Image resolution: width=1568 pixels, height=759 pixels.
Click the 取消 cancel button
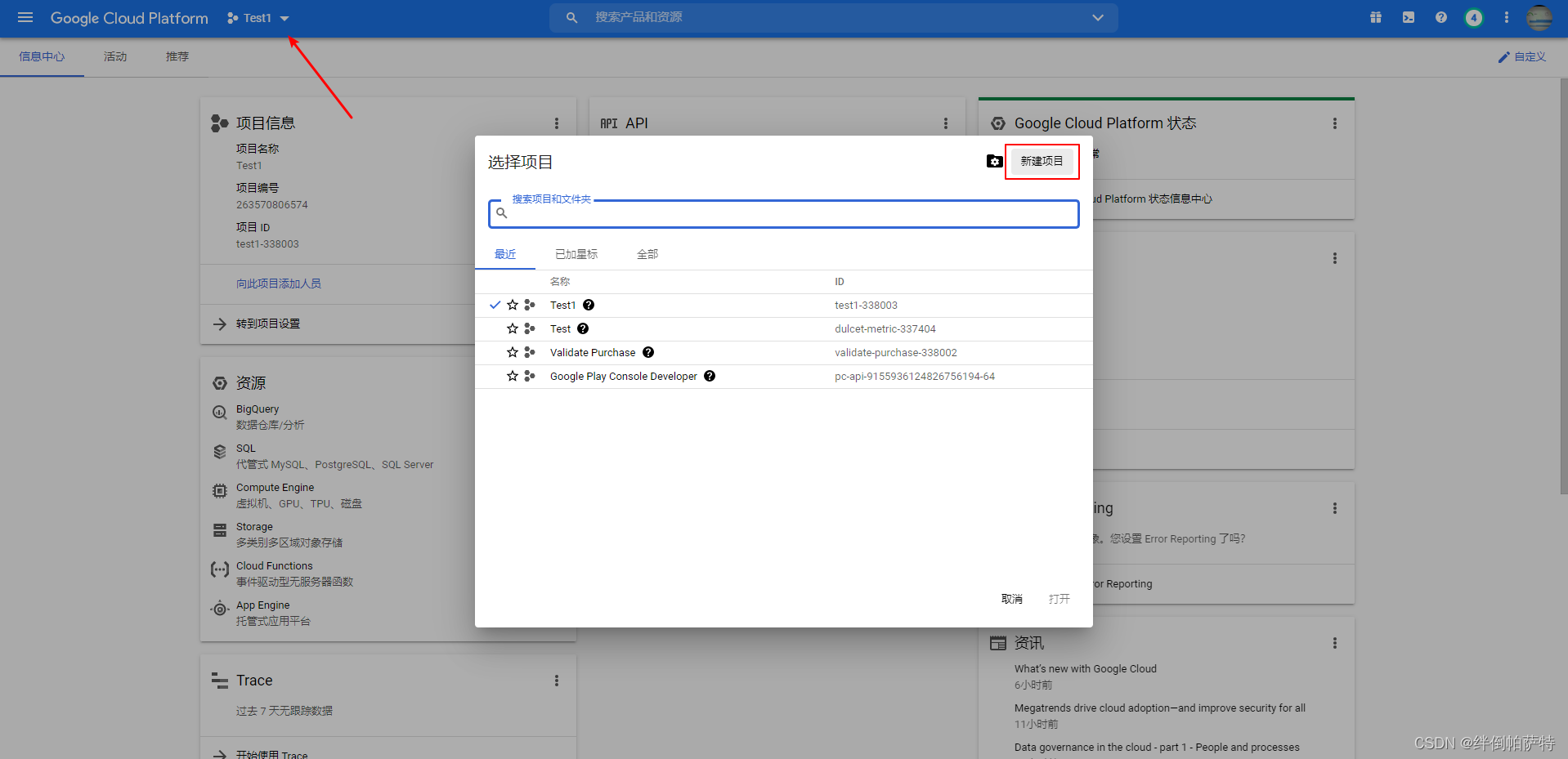click(1012, 599)
